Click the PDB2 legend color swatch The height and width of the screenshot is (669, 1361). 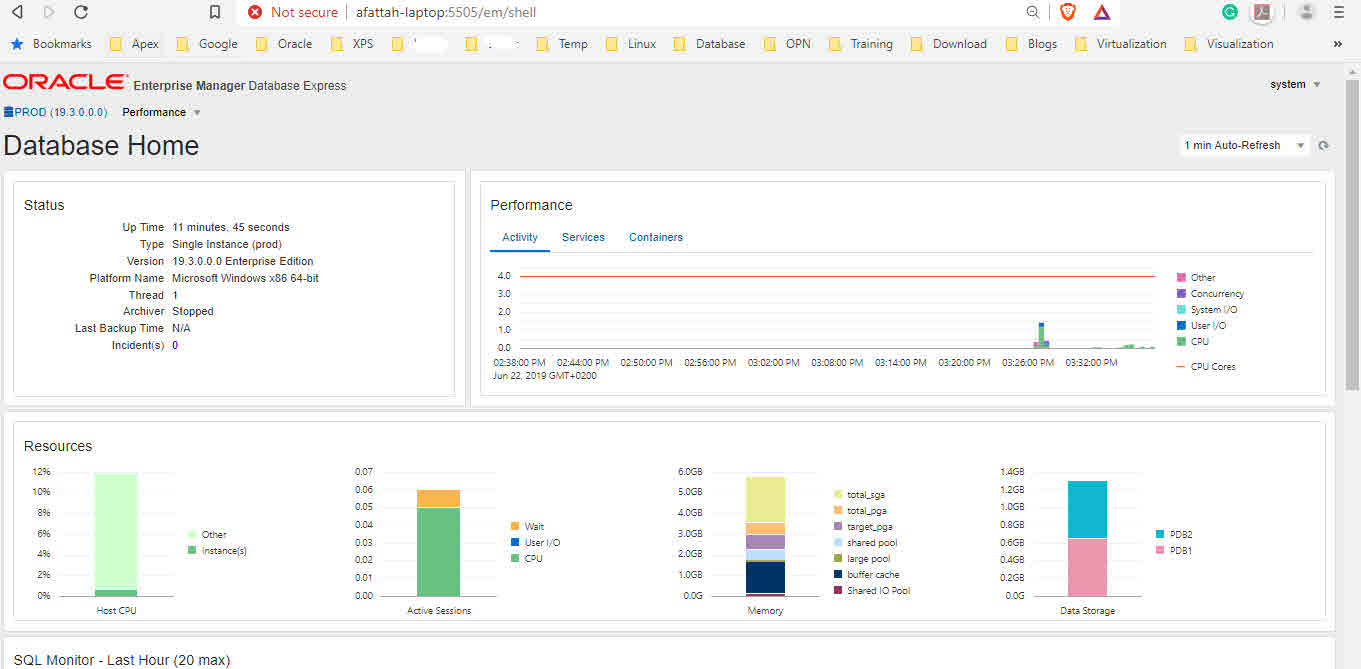tap(1160, 535)
